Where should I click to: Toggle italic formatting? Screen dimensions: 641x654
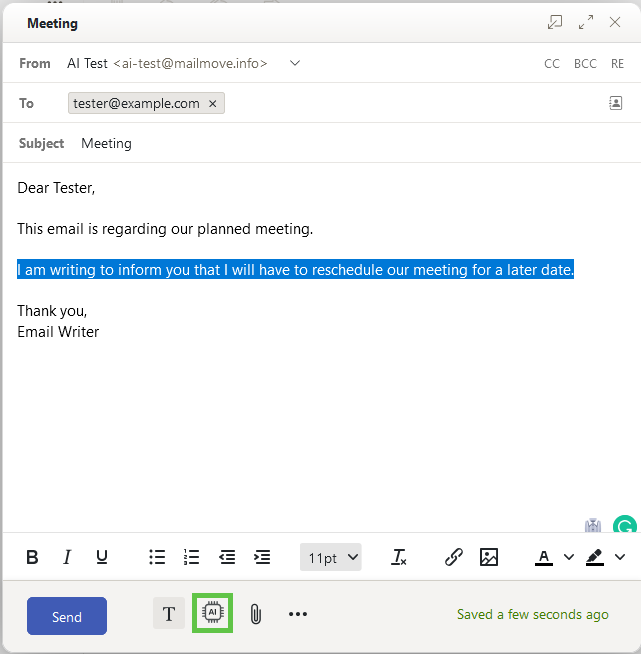67,557
